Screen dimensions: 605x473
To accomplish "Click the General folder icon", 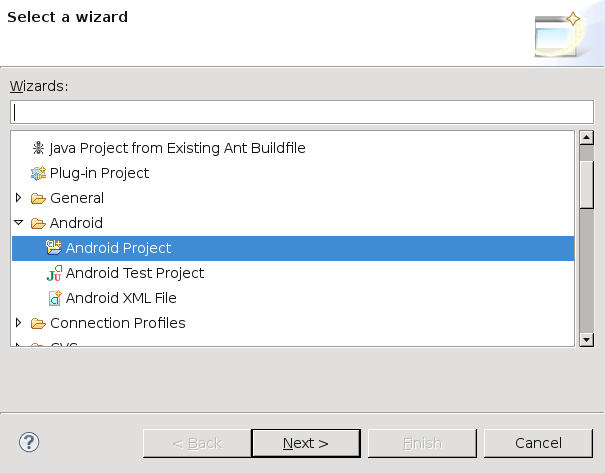I will pos(38,198).
